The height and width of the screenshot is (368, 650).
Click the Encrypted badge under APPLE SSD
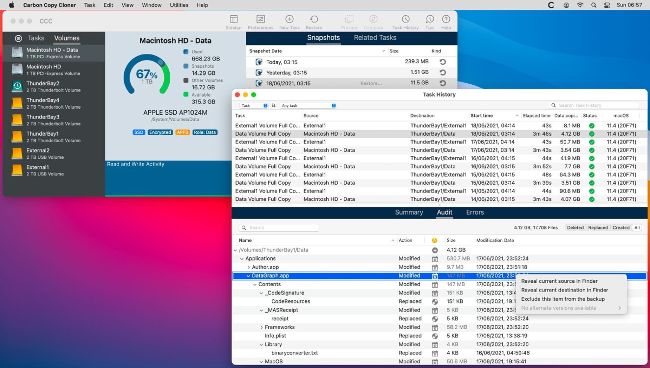pyautogui.click(x=160, y=132)
